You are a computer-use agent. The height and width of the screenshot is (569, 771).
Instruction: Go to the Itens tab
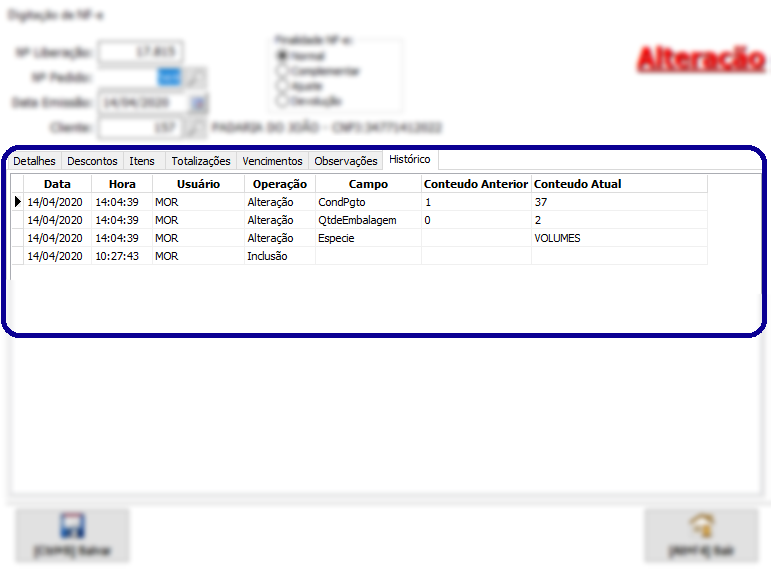click(142, 161)
